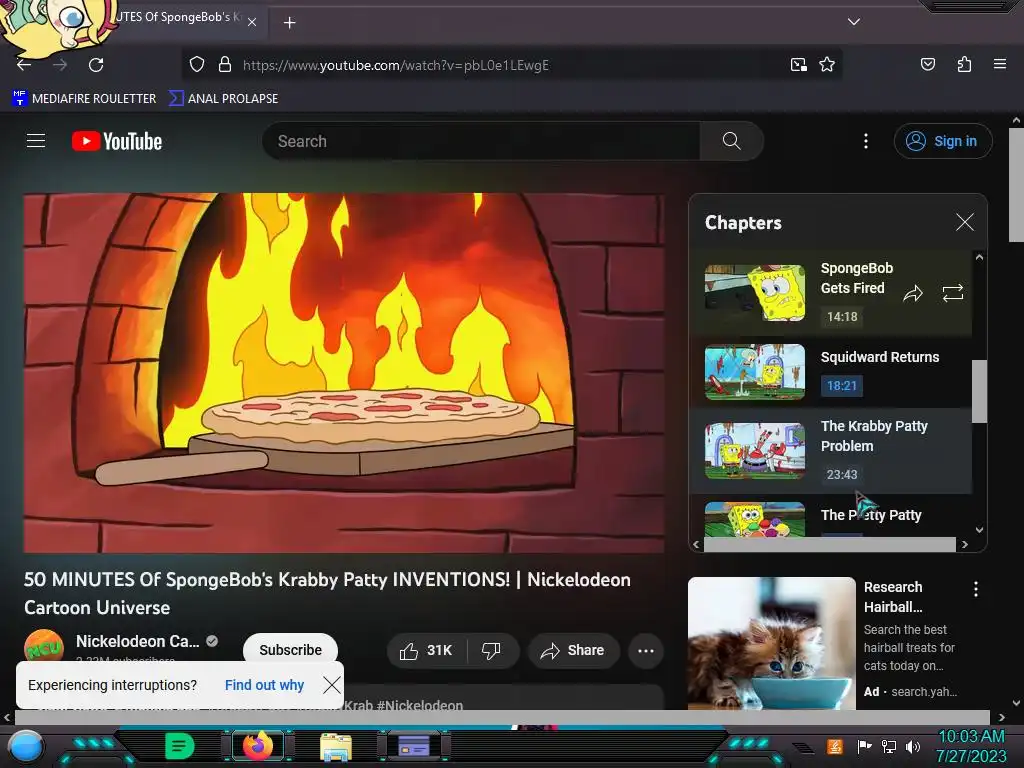Select the SpongeBob Gets Fired chapter thumbnail
The height and width of the screenshot is (768, 1024).
755,293
